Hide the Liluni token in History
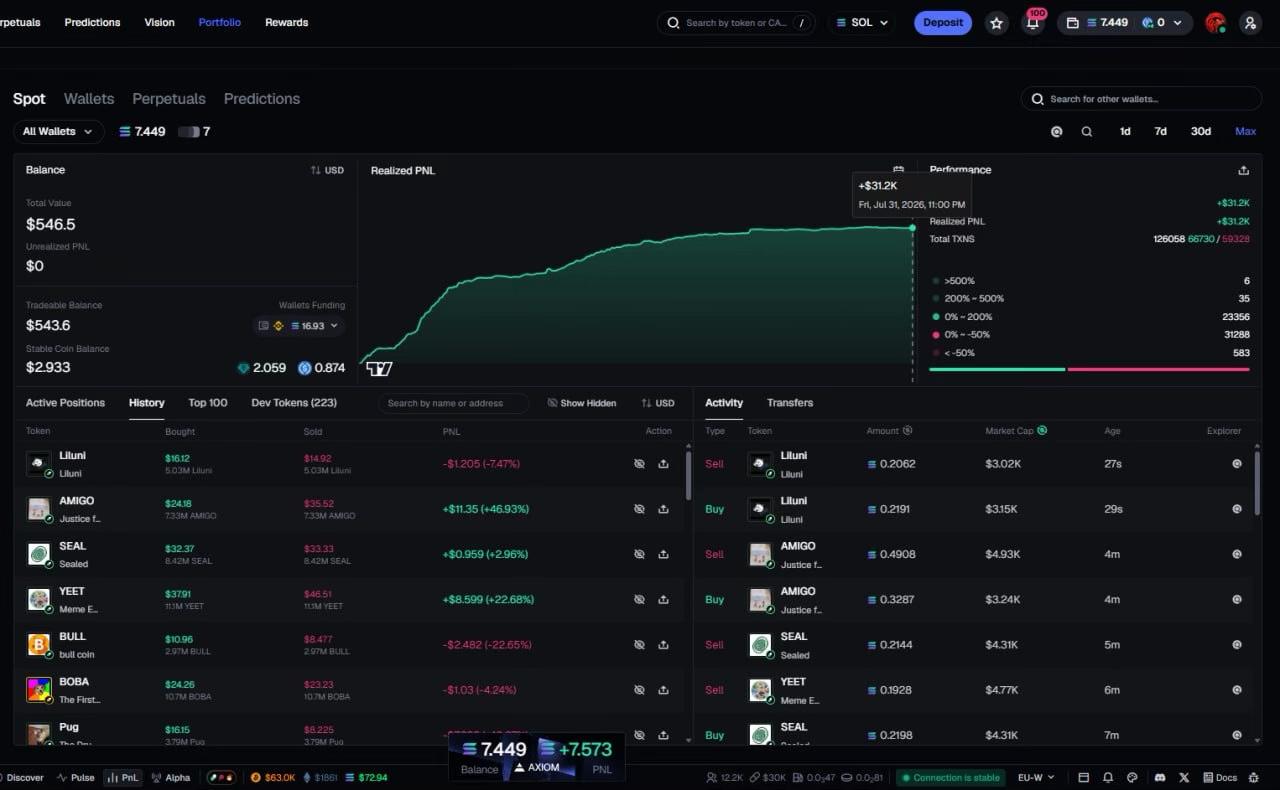1280x790 pixels. [x=639, y=464]
